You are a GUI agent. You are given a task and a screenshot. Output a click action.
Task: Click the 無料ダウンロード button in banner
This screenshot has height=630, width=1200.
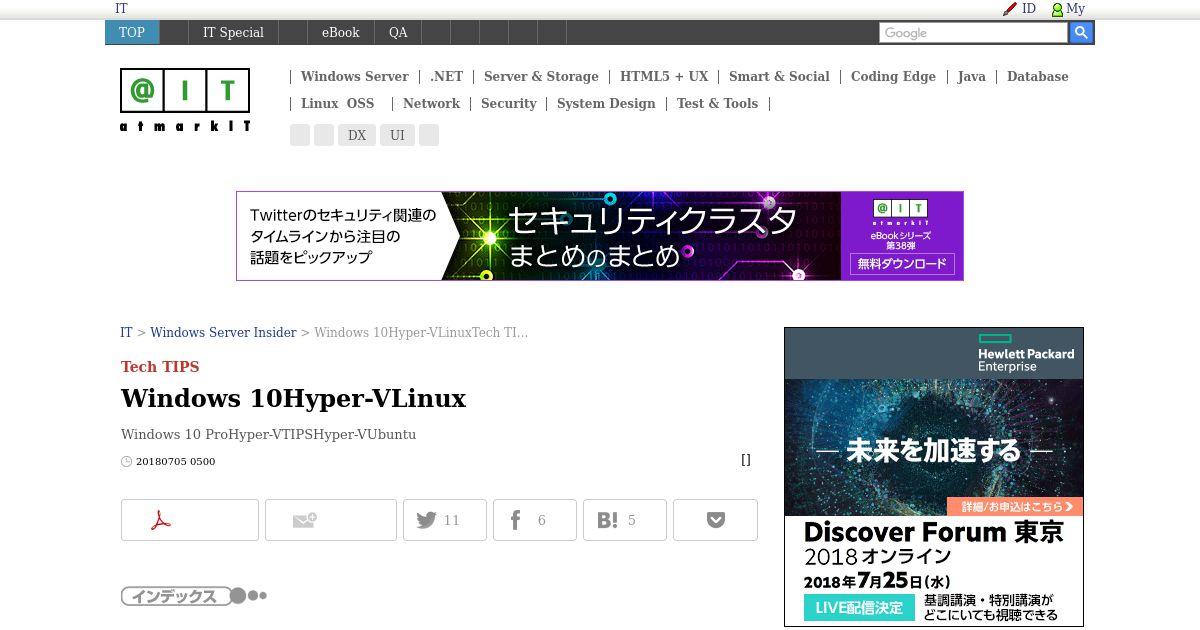(x=902, y=264)
